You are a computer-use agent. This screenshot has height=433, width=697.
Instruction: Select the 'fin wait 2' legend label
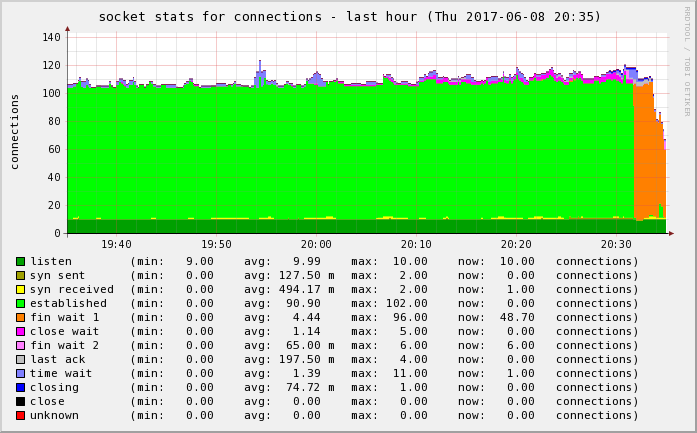click(65, 345)
